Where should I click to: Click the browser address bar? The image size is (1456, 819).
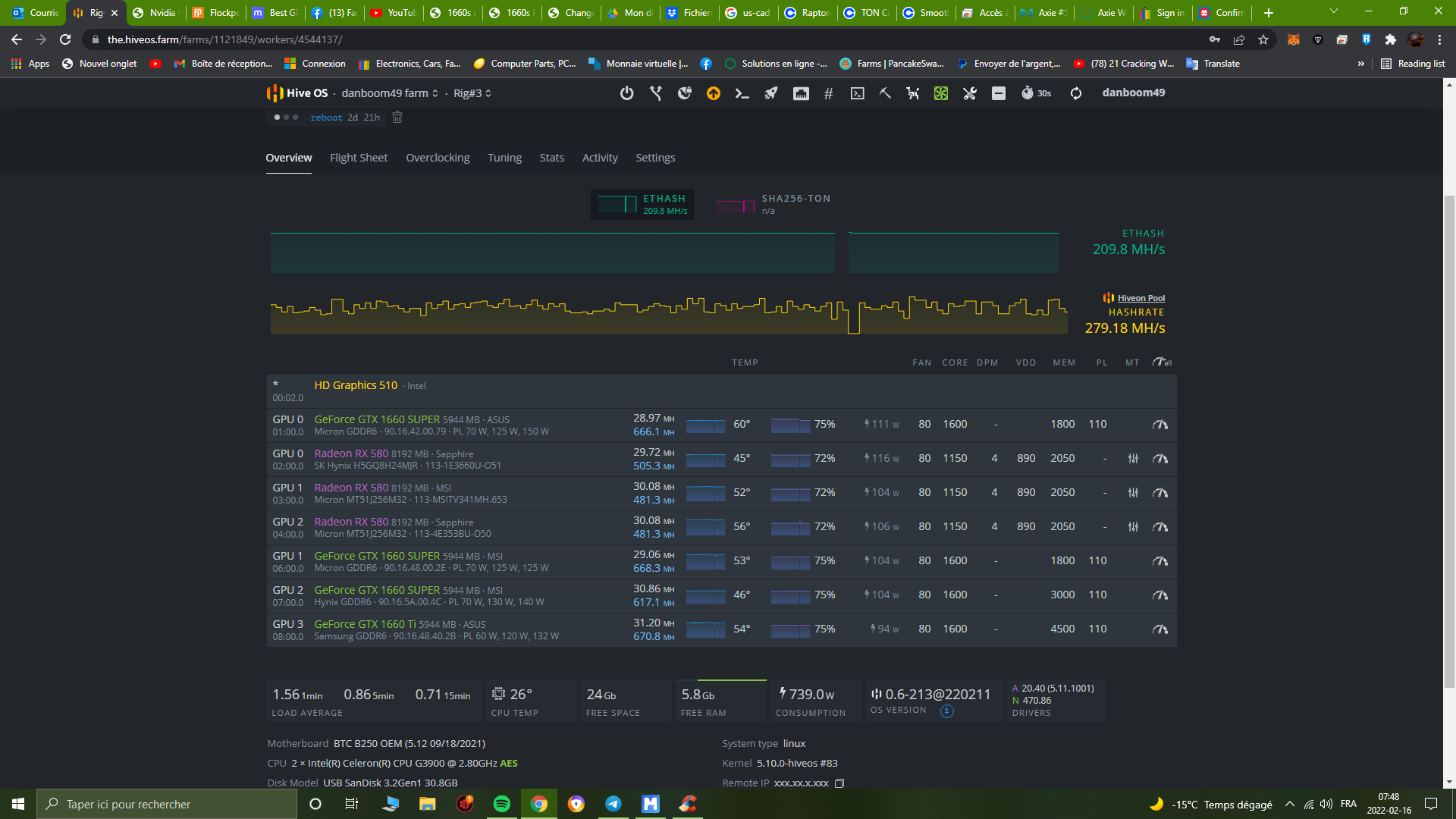[x=645, y=39]
